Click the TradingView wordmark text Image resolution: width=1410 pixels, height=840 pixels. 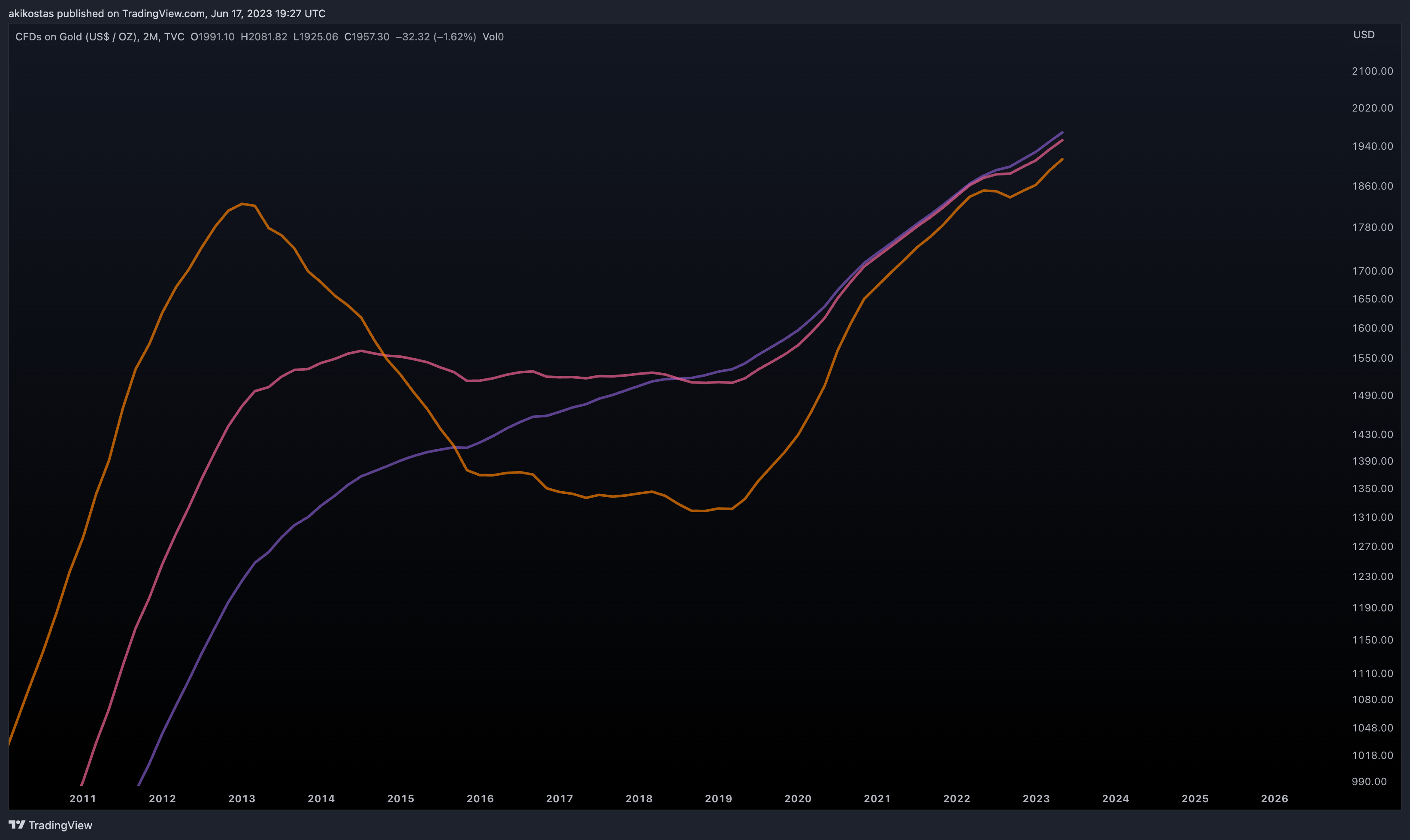(x=61, y=825)
